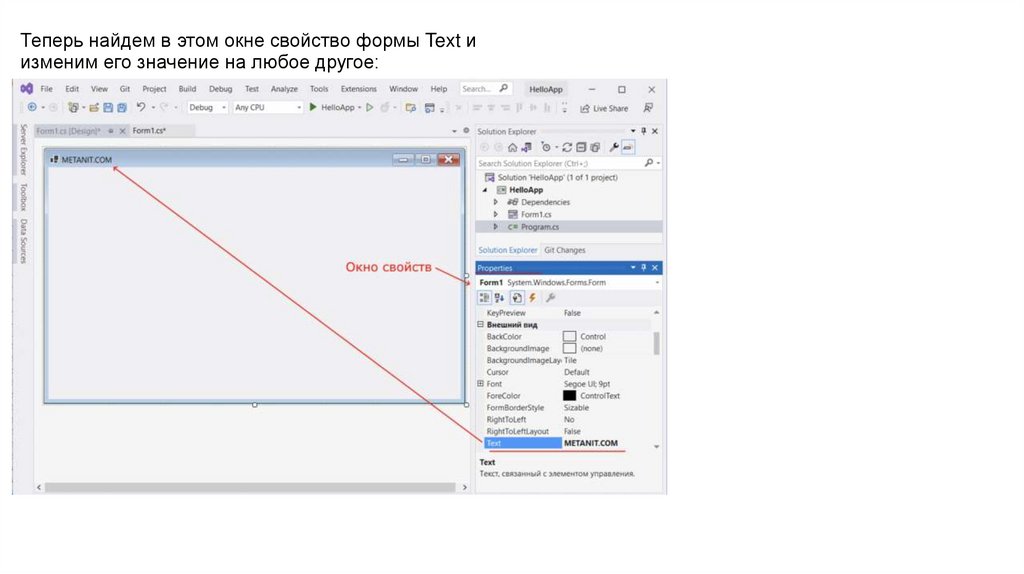Collapse the Внешний вид category
The width and height of the screenshot is (1024, 574).
click(x=481, y=325)
